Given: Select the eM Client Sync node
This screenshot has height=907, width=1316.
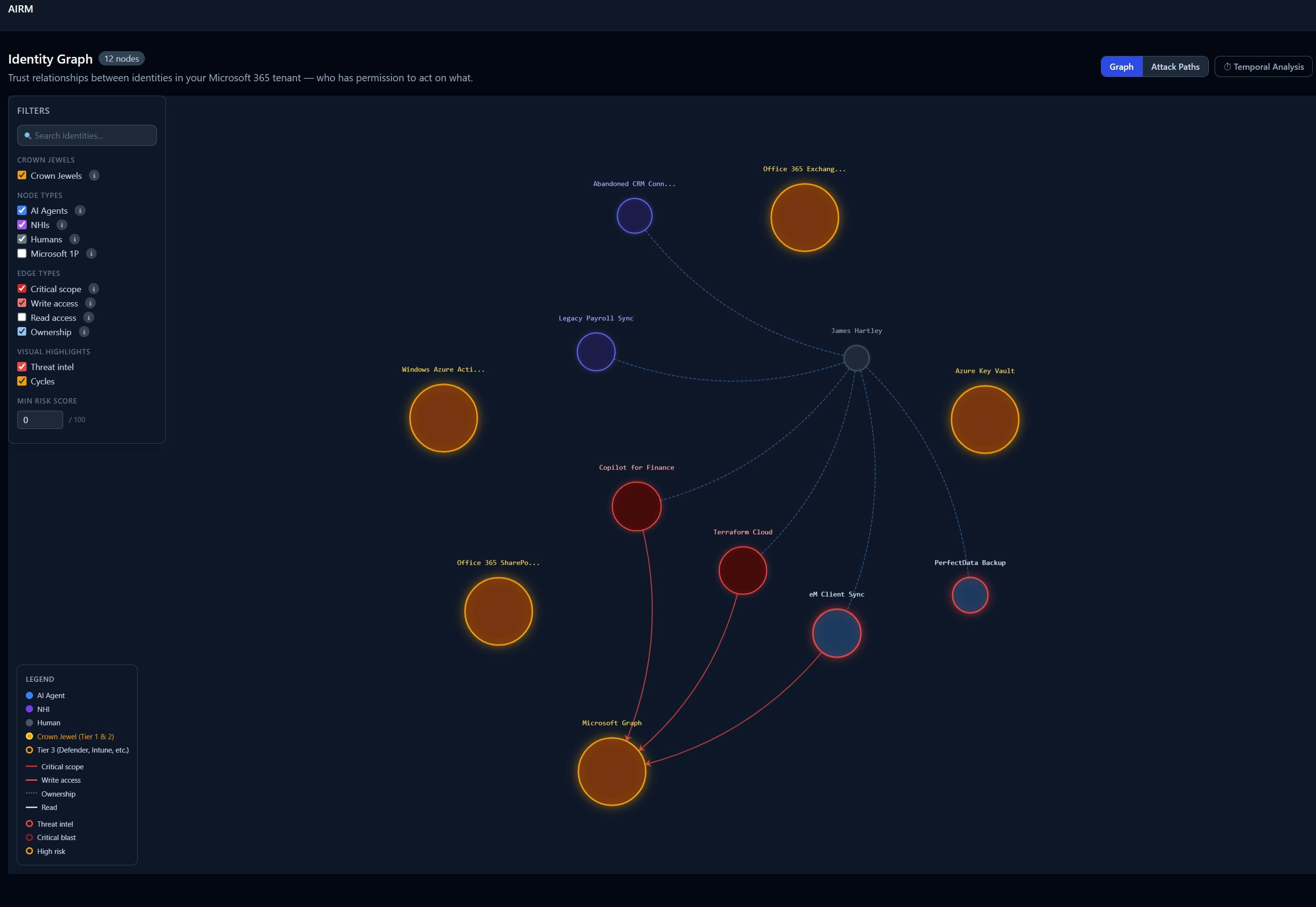Looking at the screenshot, I should tap(836, 633).
